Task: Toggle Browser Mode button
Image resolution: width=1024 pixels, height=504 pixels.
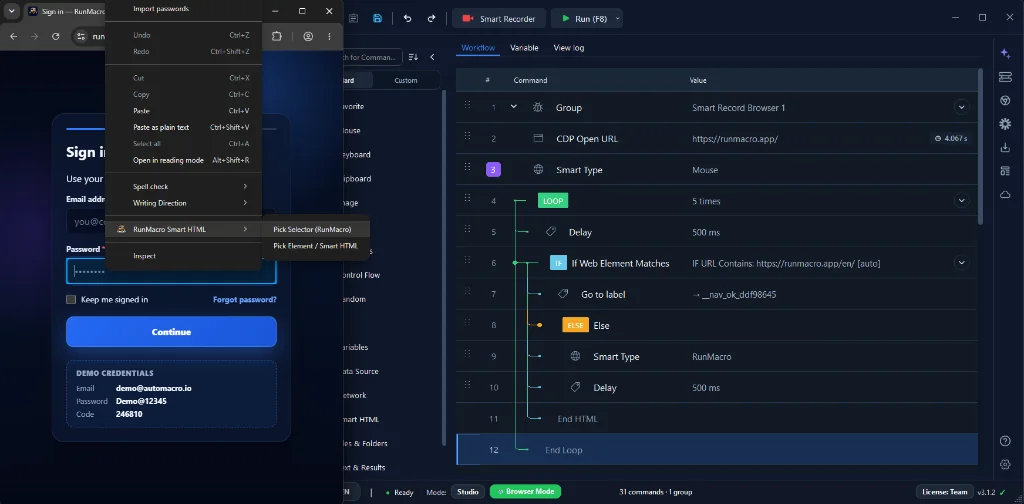Action: [x=525, y=492]
